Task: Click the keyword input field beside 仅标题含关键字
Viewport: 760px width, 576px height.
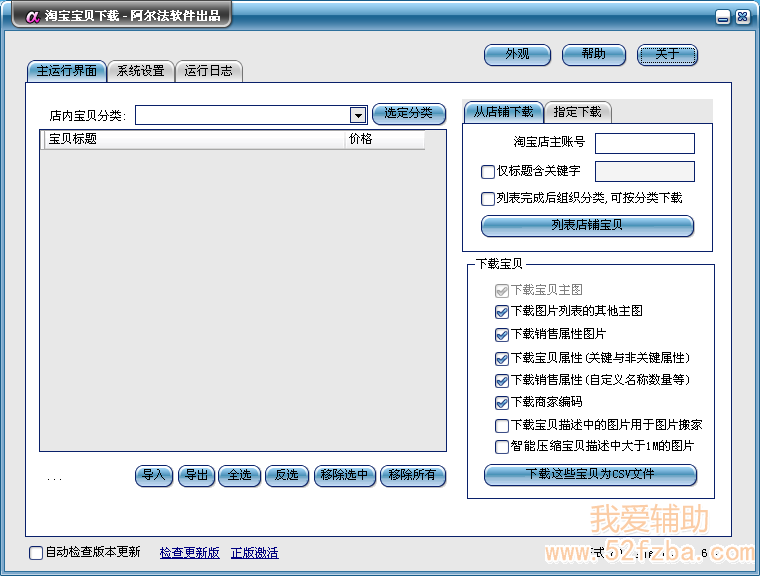Action: tap(645, 172)
